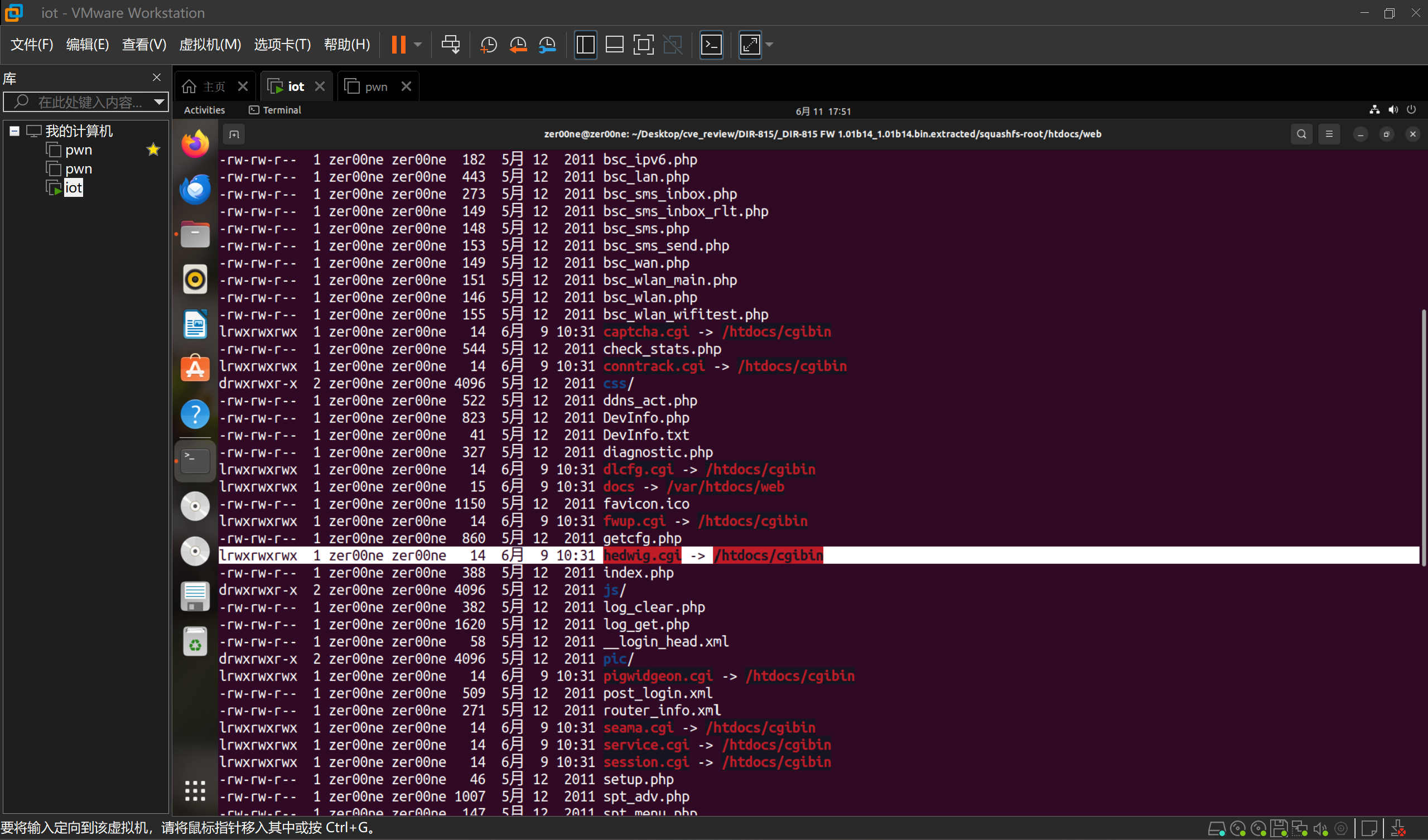The image size is (1428, 840).
Task: Open Files manager from the dock
Action: tap(195, 234)
